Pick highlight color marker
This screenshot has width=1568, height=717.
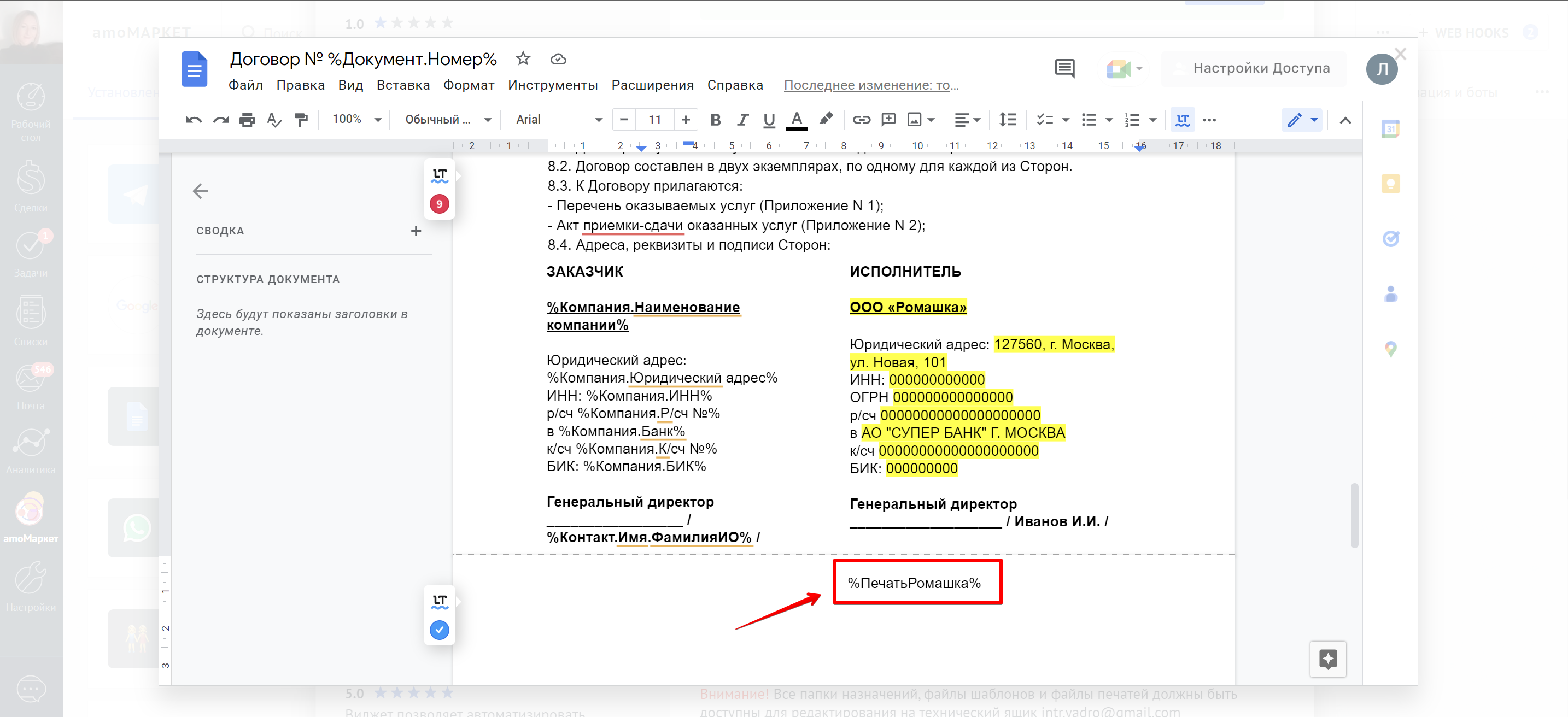click(x=826, y=119)
